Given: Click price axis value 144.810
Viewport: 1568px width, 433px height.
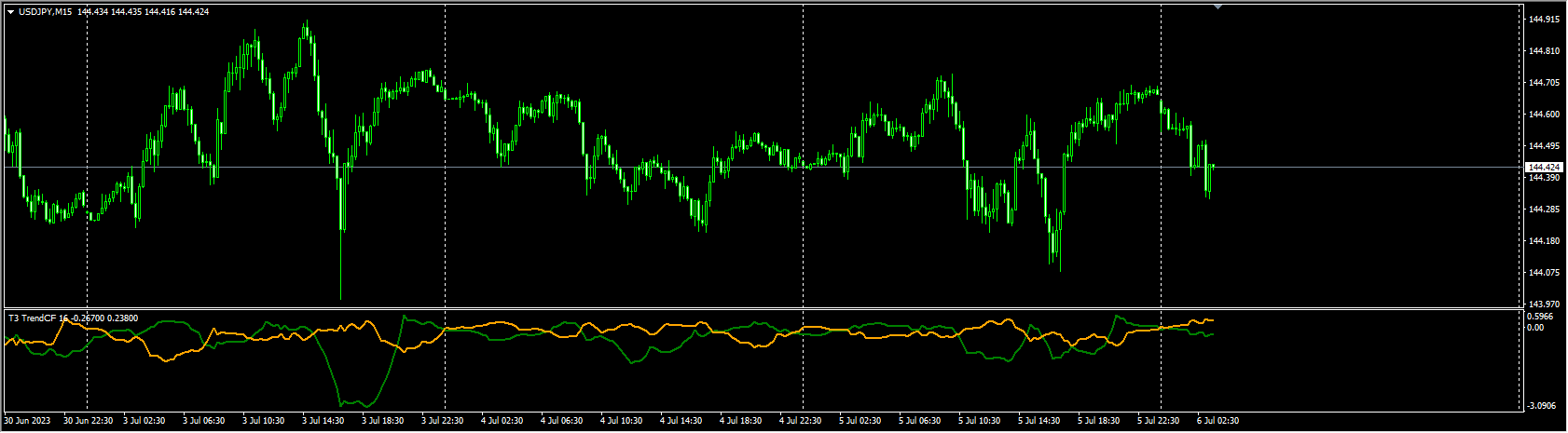Looking at the screenshot, I should (x=1545, y=51).
